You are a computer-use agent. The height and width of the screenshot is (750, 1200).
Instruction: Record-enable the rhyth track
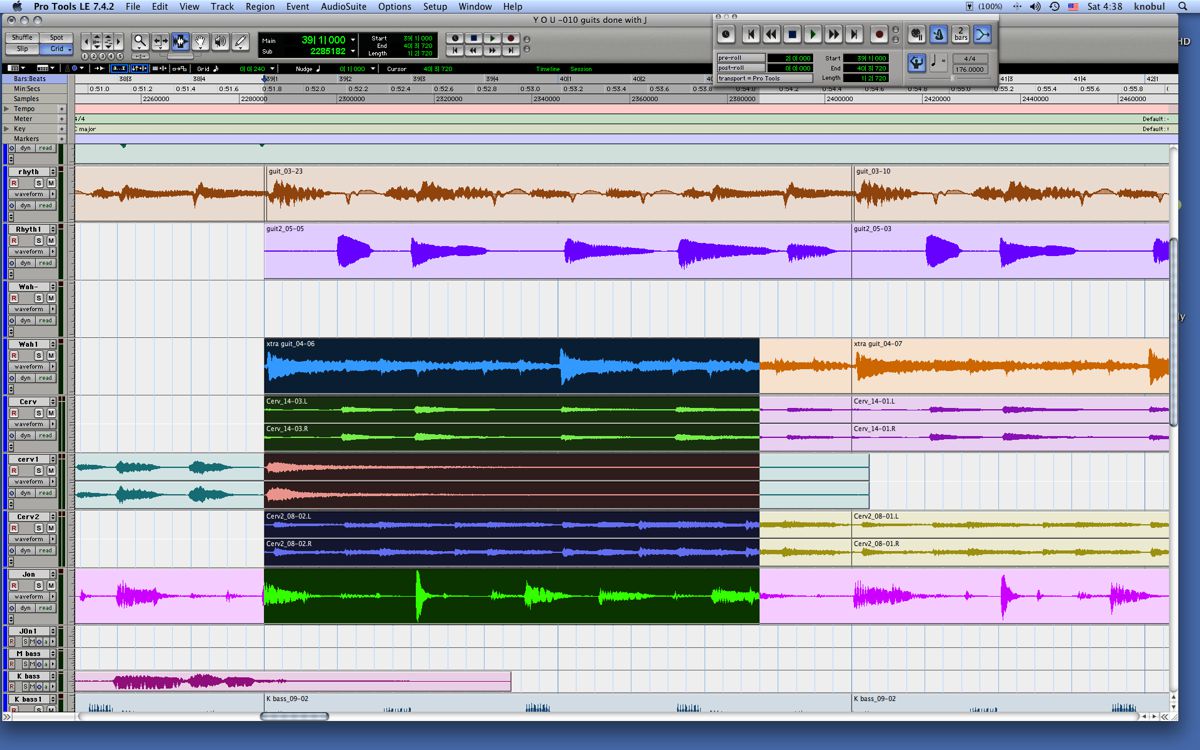14,183
